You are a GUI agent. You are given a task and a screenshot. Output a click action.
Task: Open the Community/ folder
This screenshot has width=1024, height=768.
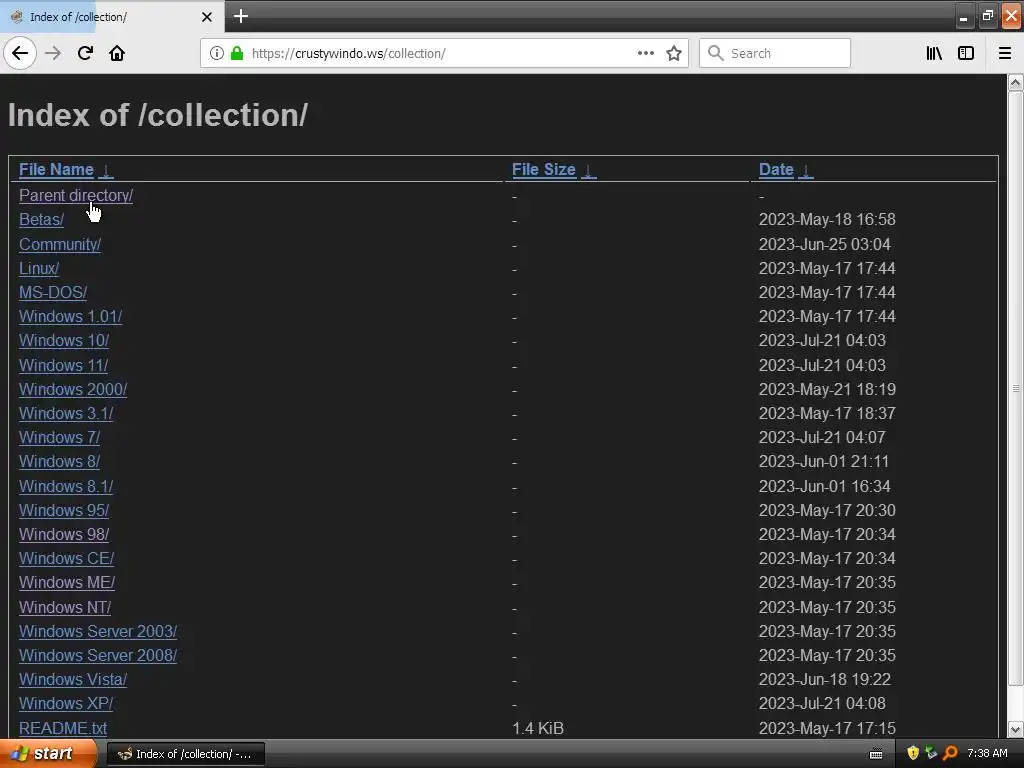(60, 244)
